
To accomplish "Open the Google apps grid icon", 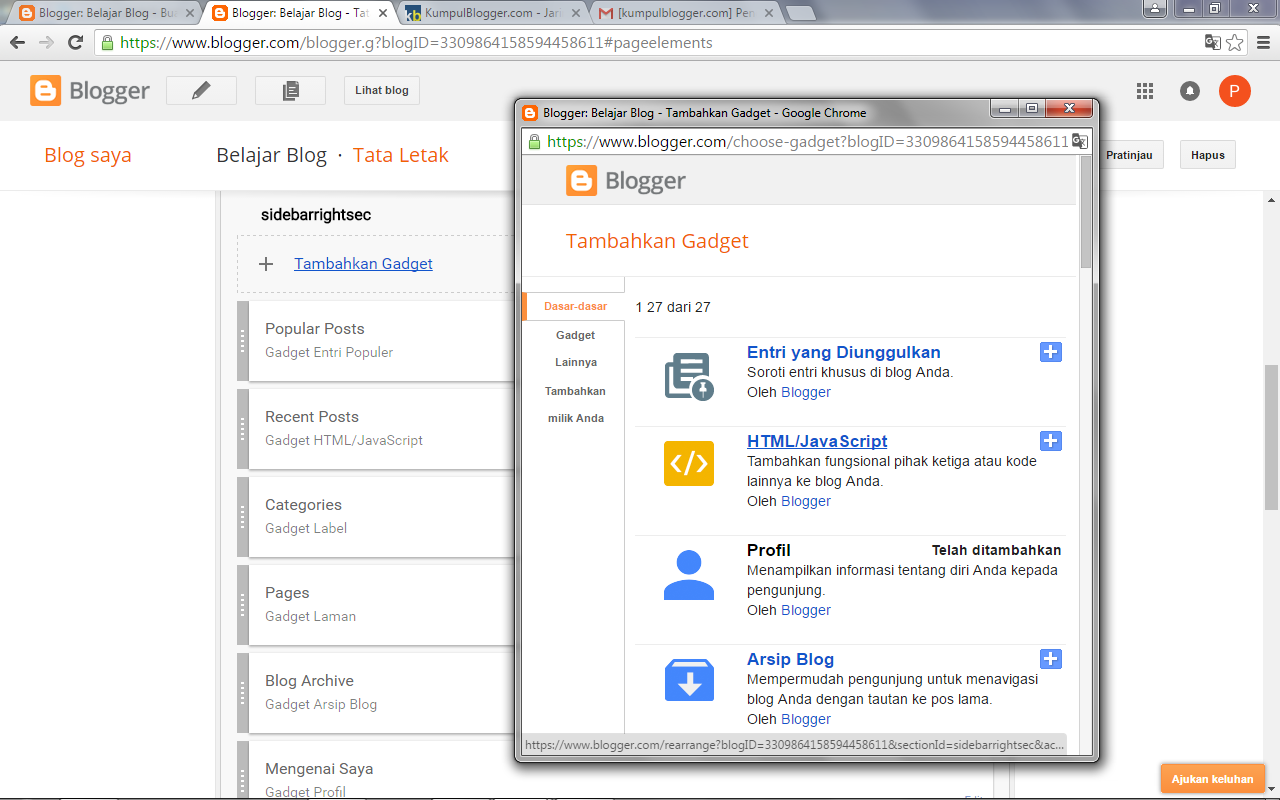I will point(1145,91).
